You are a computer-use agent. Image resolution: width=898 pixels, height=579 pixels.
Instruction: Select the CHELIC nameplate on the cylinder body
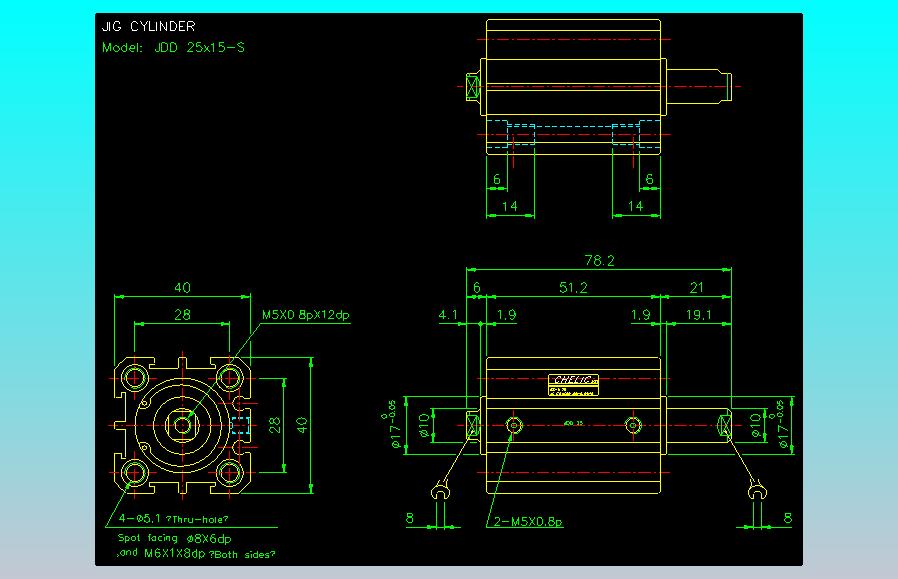coord(573,385)
